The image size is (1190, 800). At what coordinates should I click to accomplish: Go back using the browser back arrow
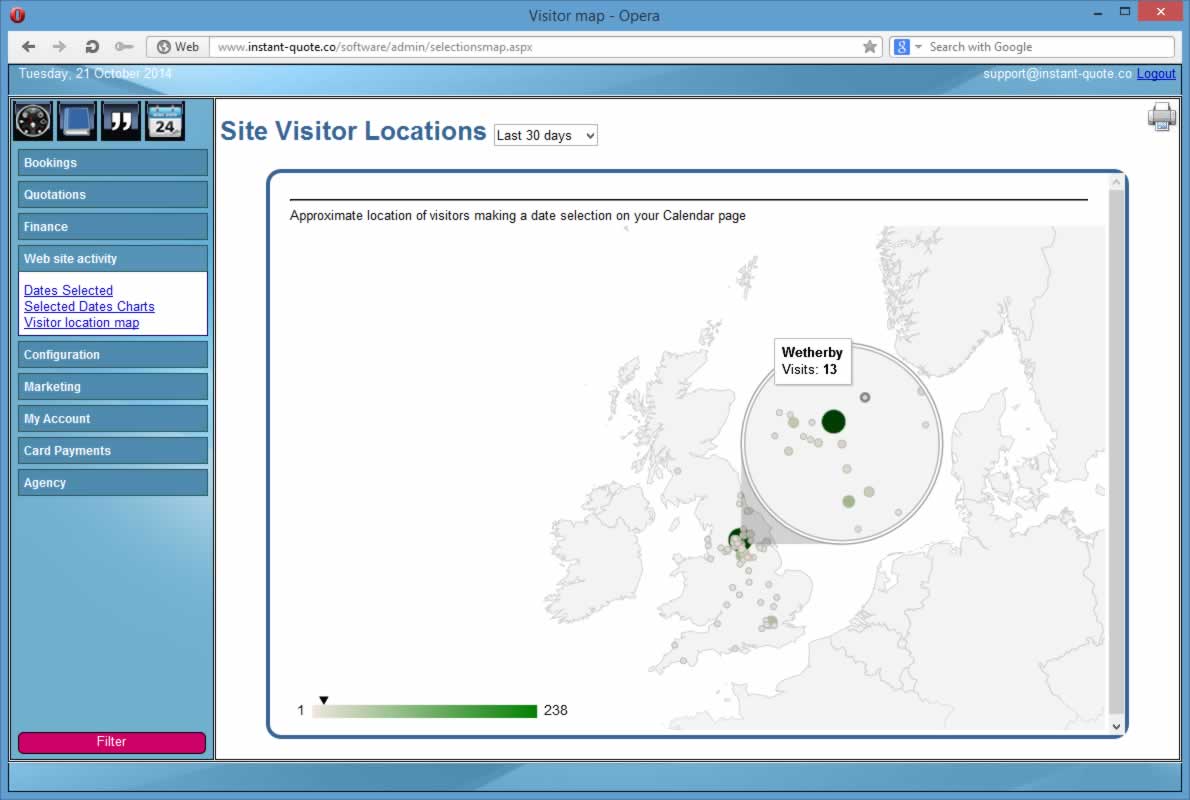[x=28, y=47]
